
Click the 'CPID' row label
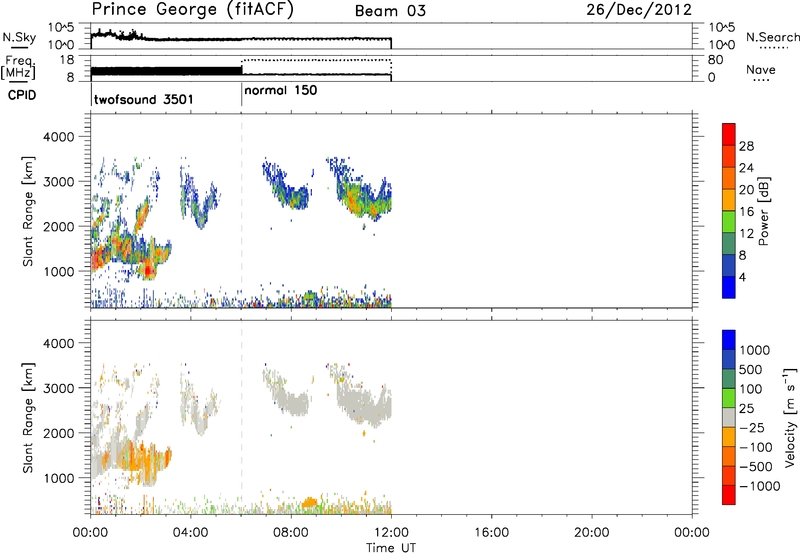point(22,95)
